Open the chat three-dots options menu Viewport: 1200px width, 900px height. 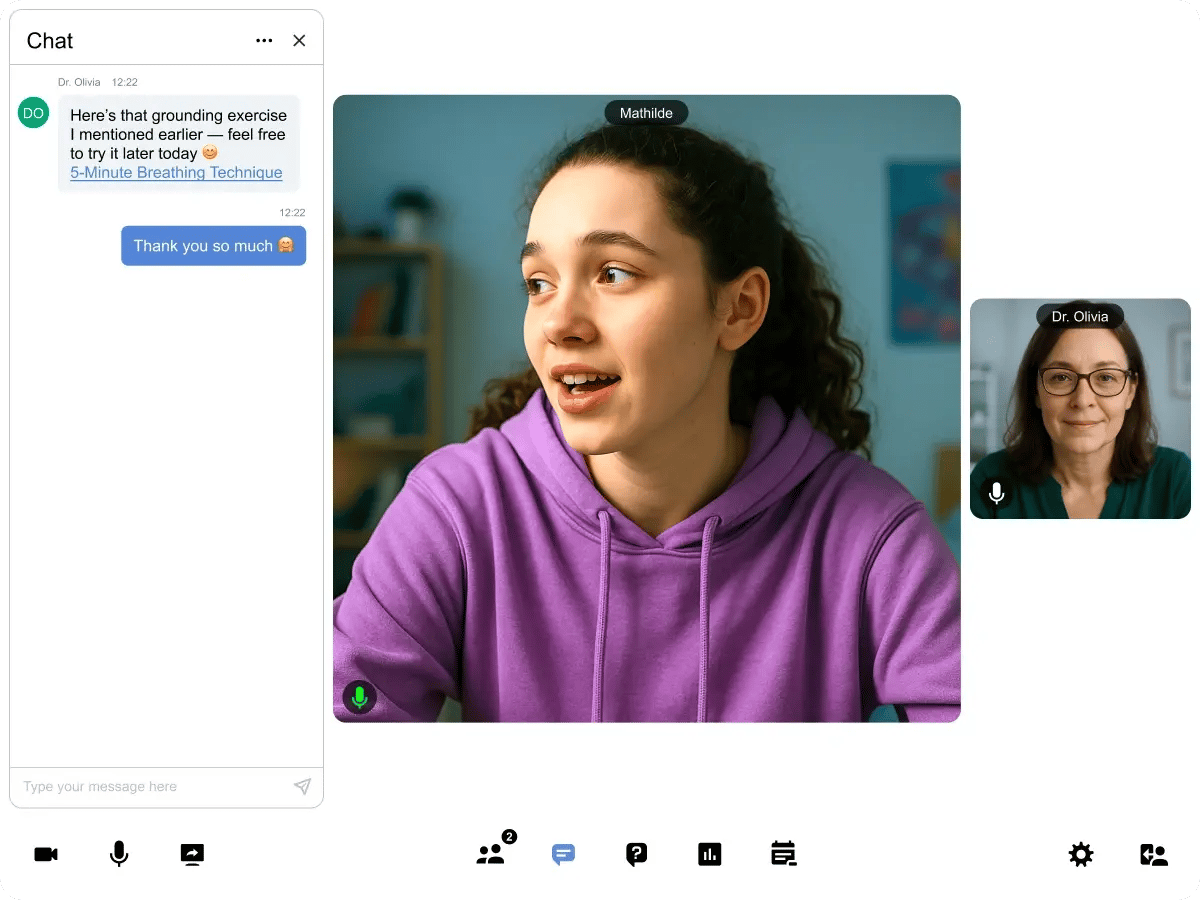pyautogui.click(x=264, y=41)
